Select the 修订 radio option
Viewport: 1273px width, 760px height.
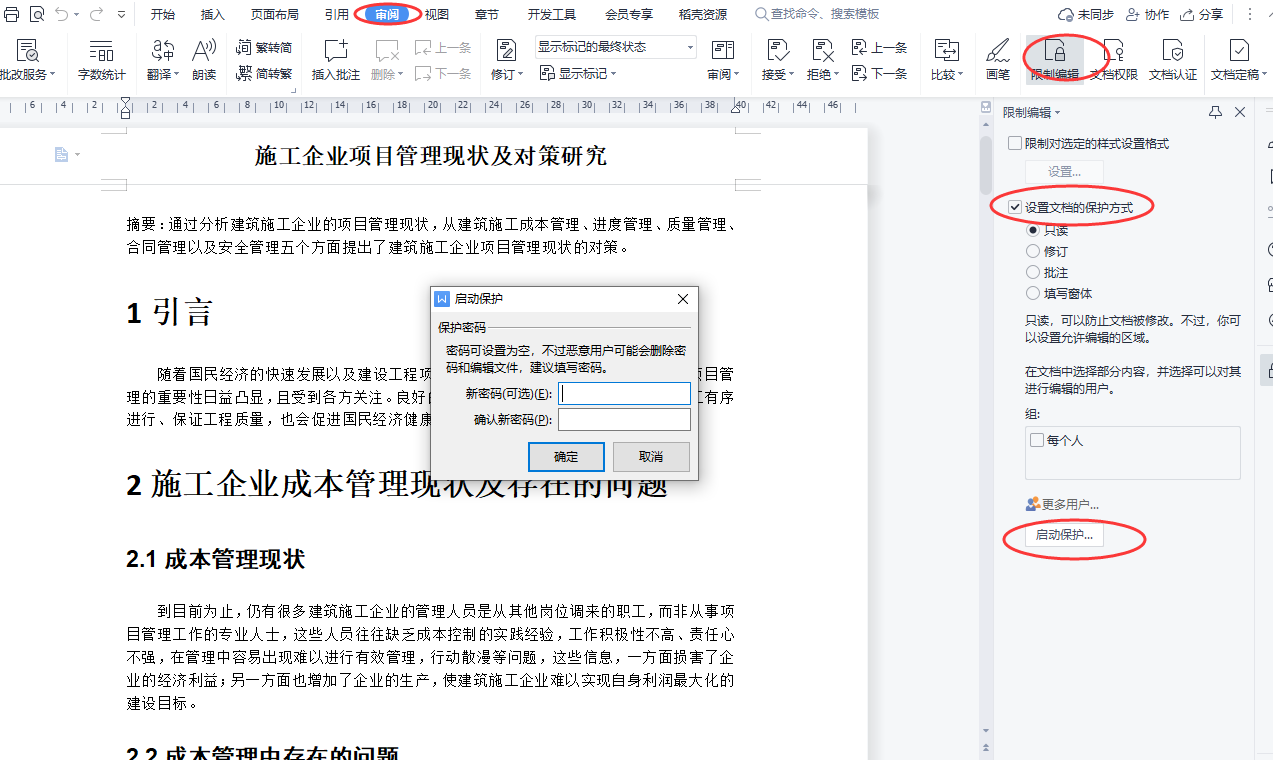coord(1033,252)
